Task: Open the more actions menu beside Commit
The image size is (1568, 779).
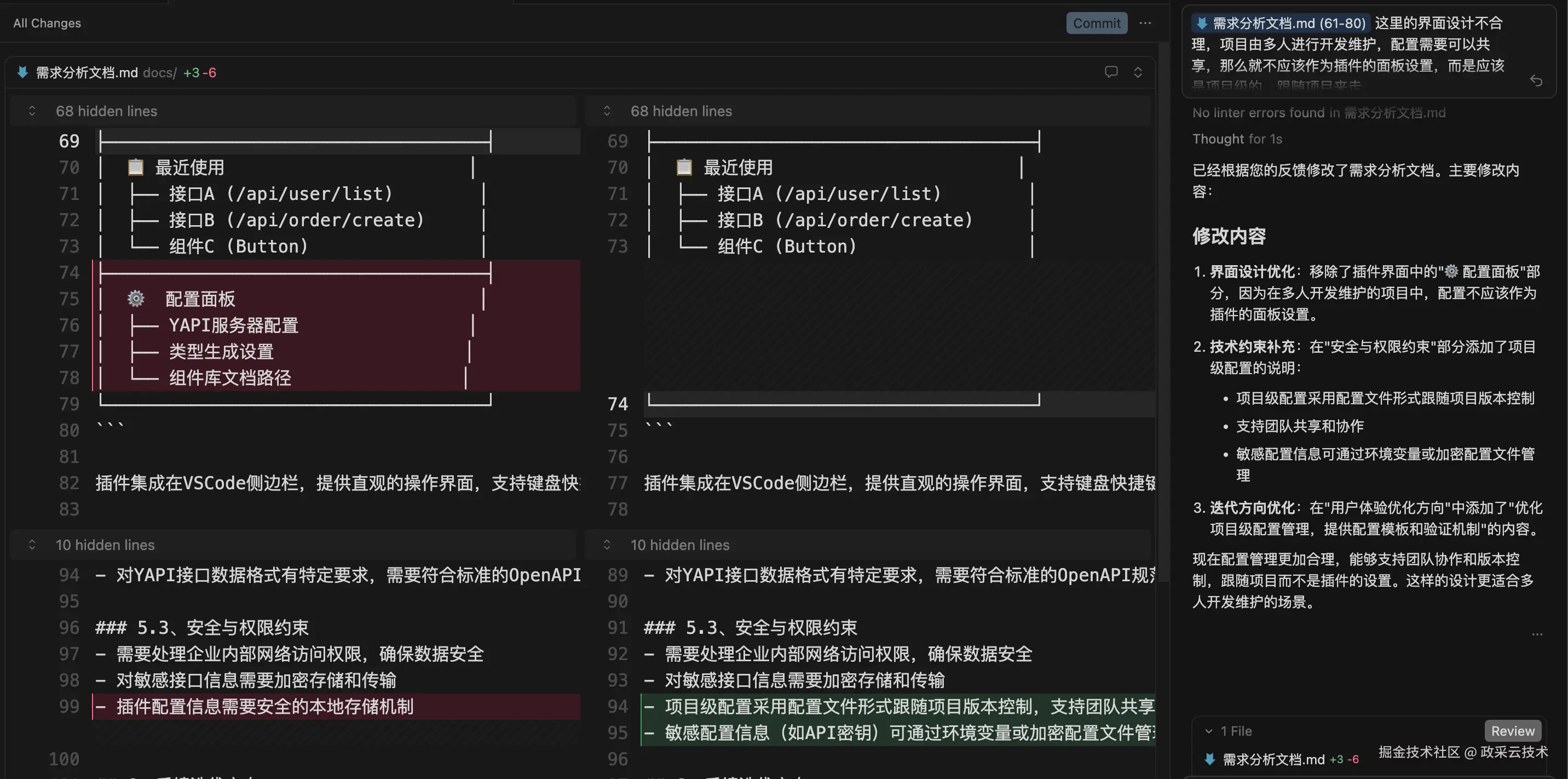Action: tap(1145, 23)
